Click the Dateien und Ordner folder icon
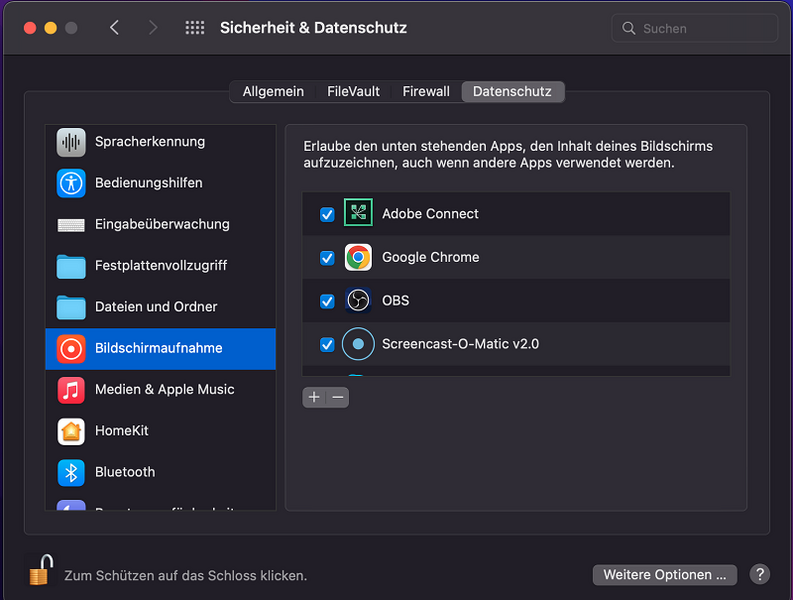The image size is (793, 600). tap(71, 308)
